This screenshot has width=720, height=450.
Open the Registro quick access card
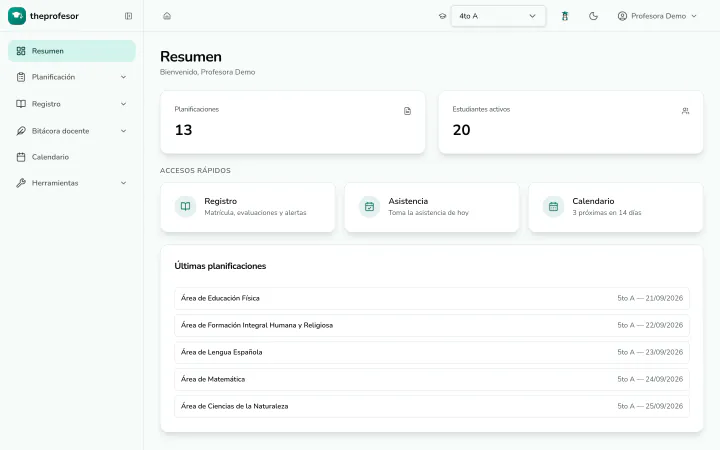[x=248, y=207]
